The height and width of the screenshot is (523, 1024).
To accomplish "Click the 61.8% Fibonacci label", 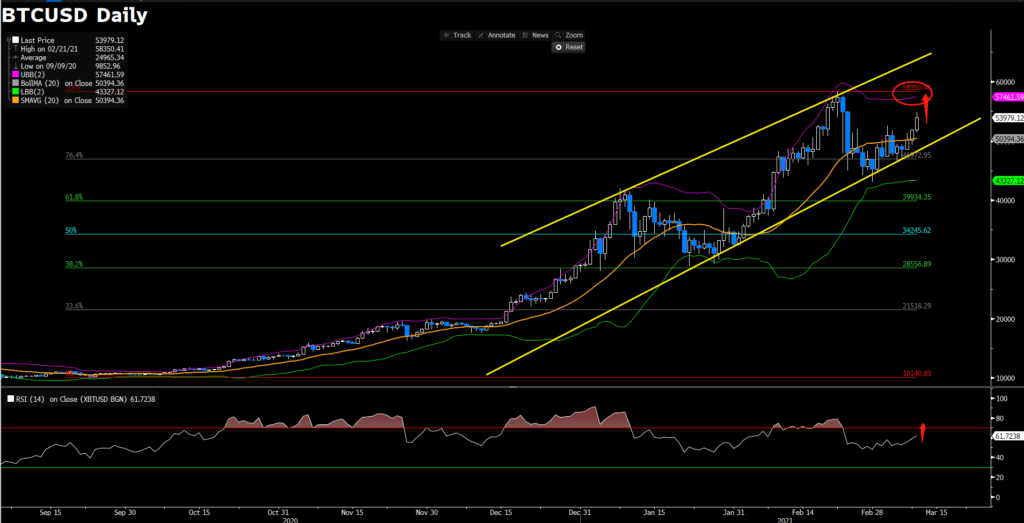I will tap(73, 197).
